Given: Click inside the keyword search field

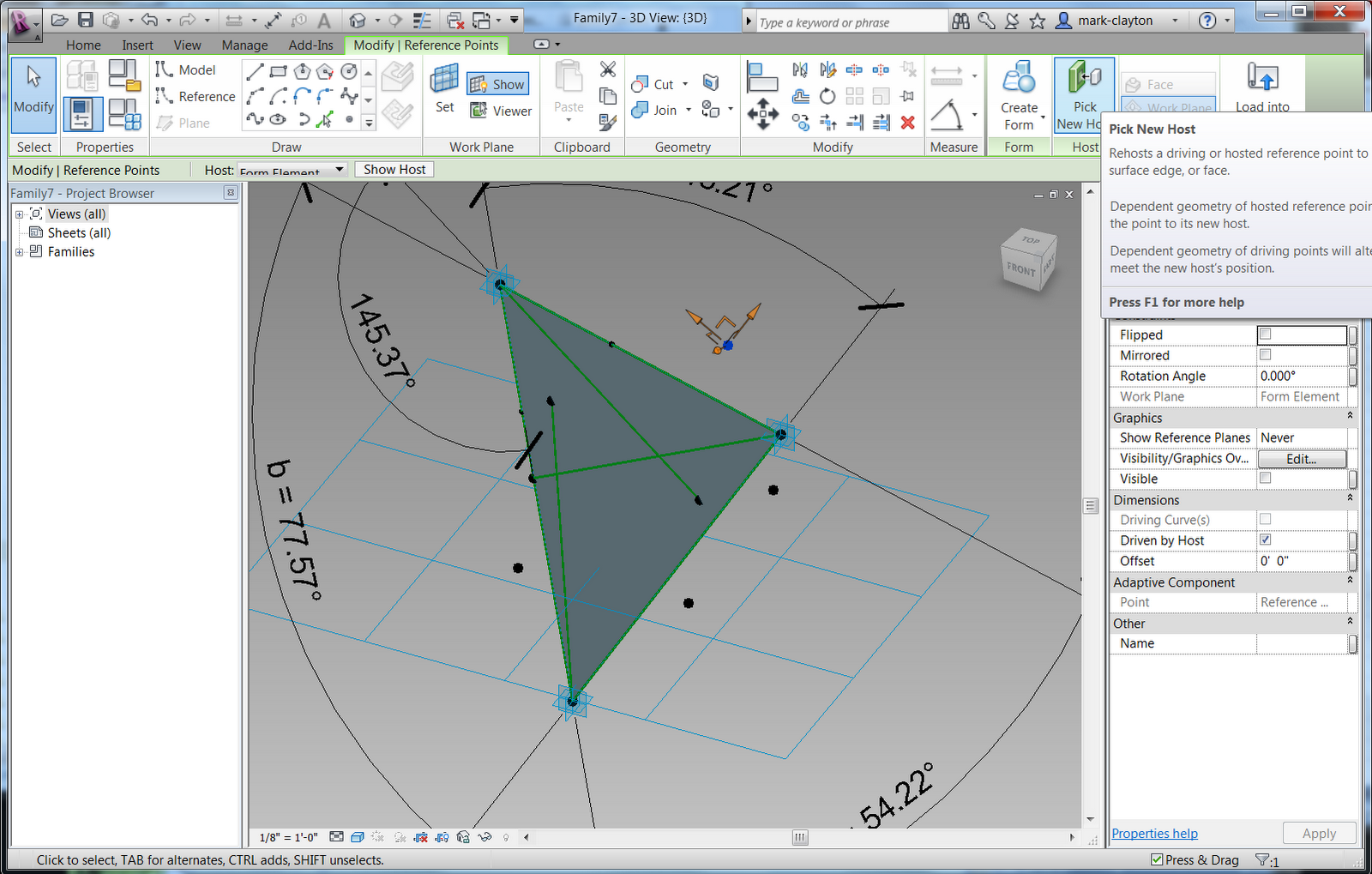Looking at the screenshot, I should pyautogui.click(x=849, y=21).
